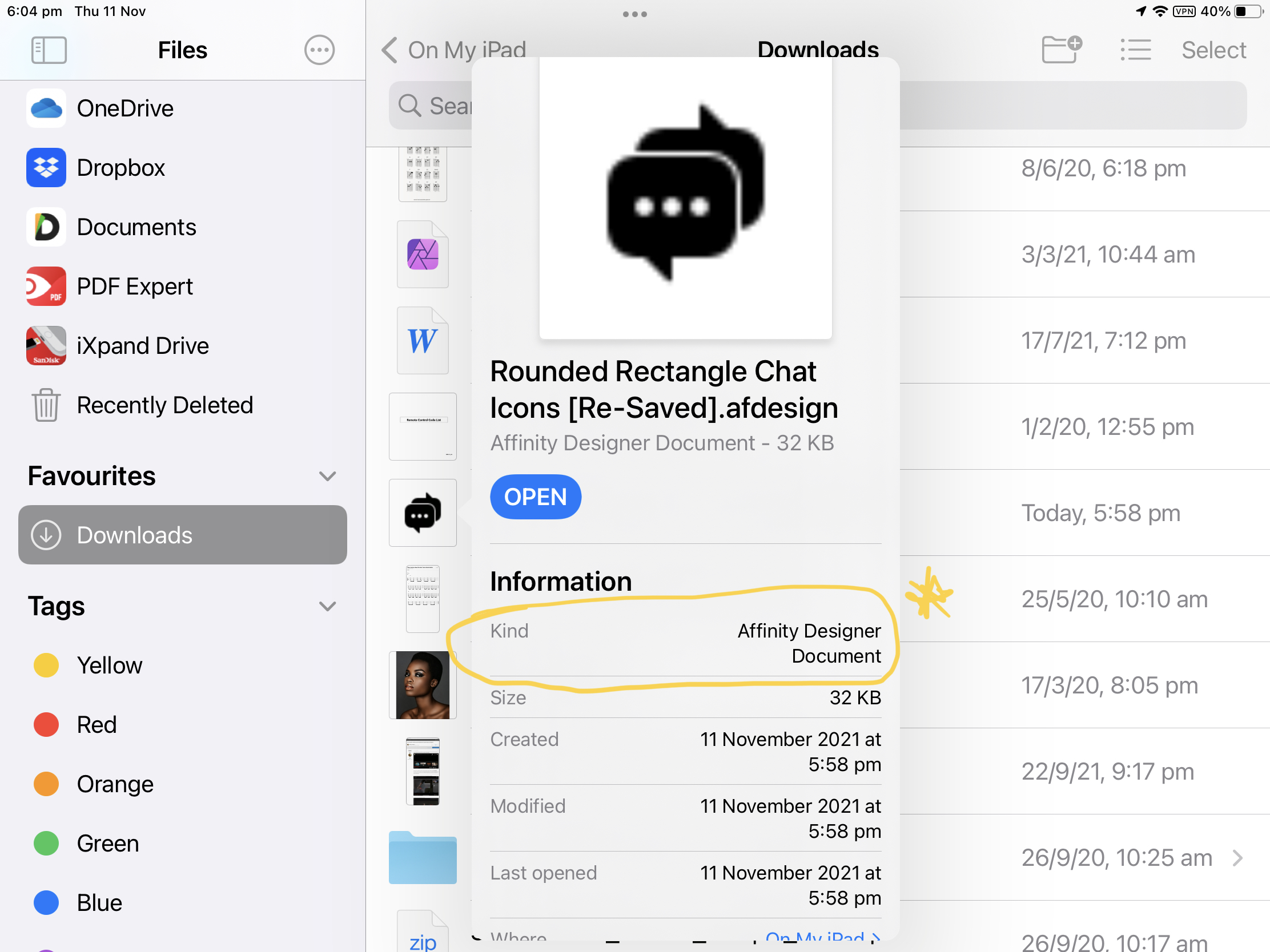Tap the subtitle Affinity Designer Document - 32 KB

click(662, 443)
